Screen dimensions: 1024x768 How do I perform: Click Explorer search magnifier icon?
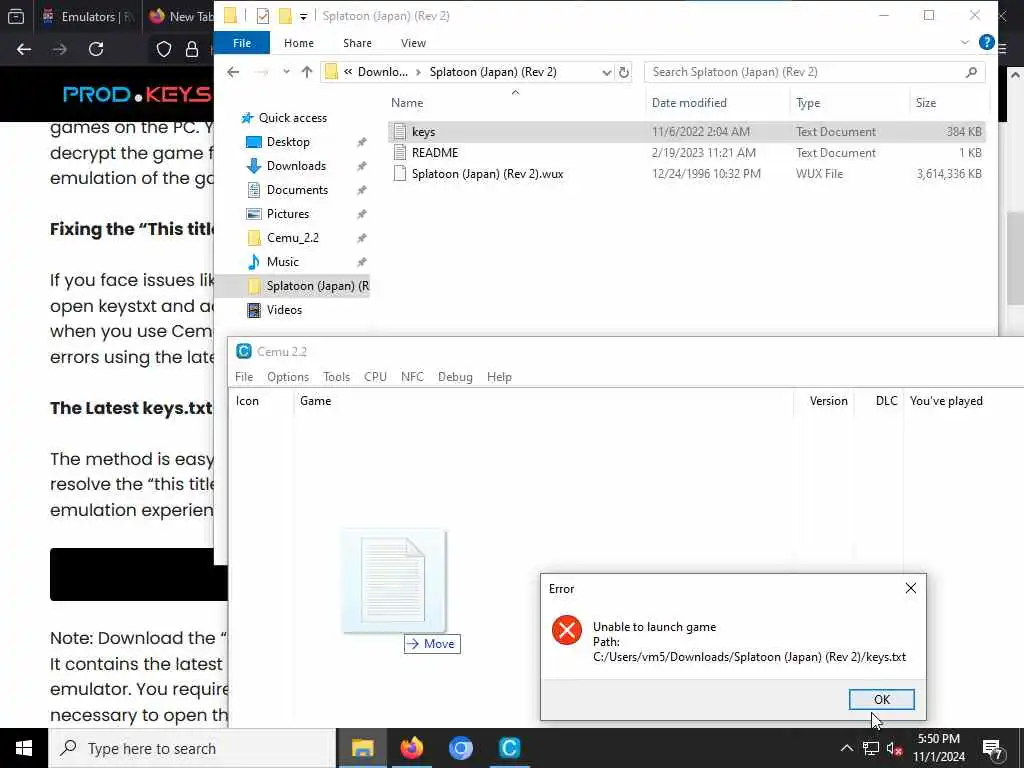971,72
